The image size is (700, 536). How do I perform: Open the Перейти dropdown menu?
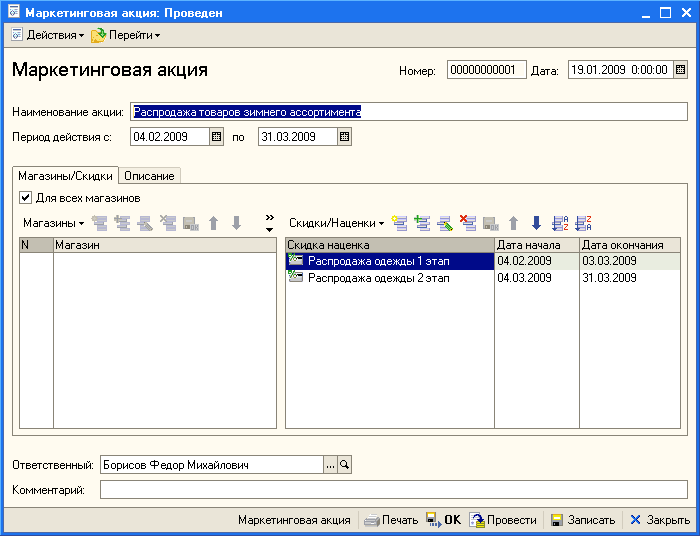point(126,35)
